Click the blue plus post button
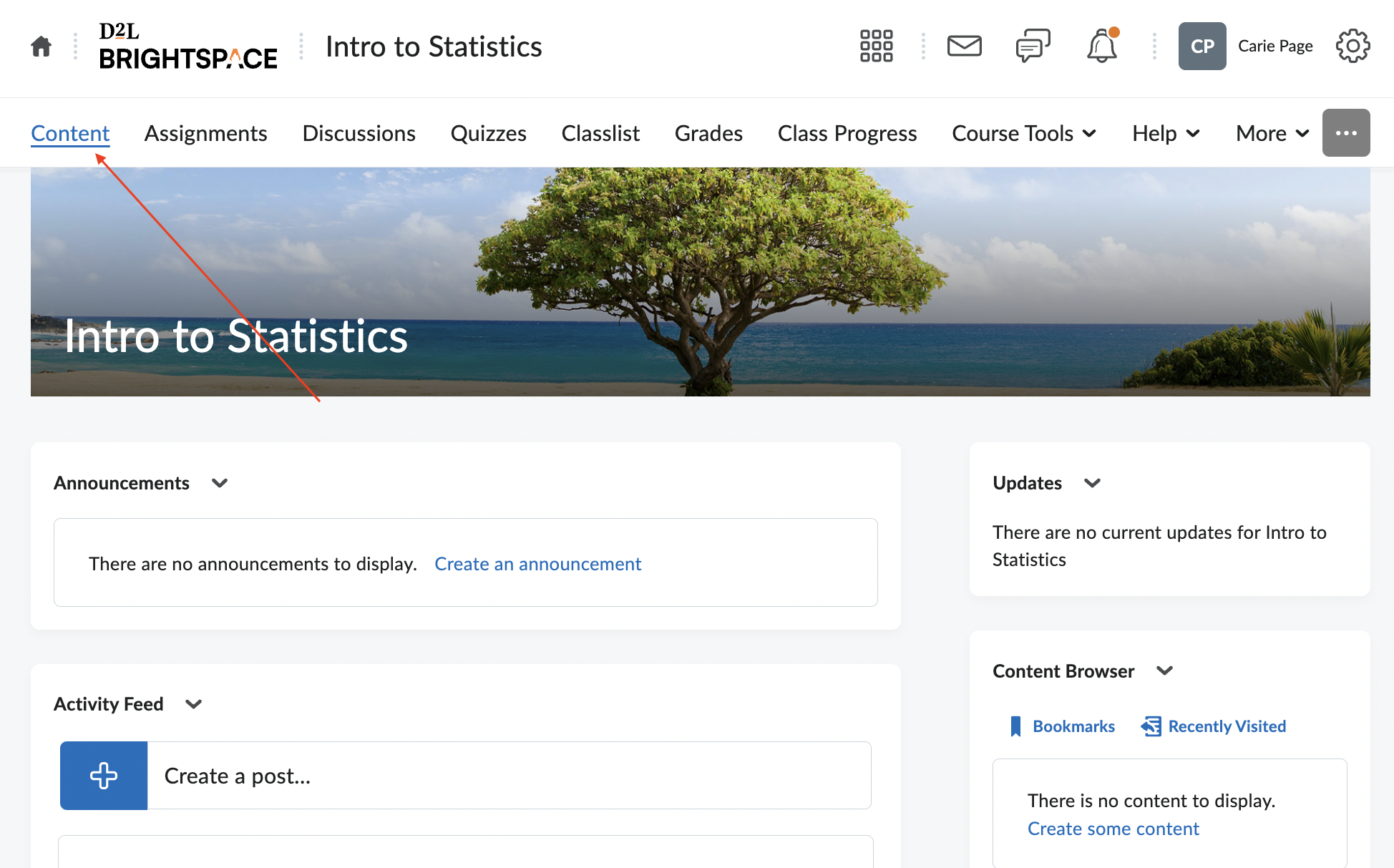 click(104, 776)
